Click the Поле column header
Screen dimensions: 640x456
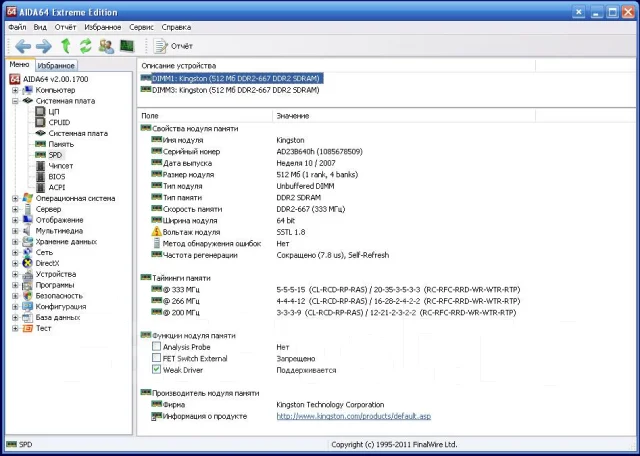pyautogui.click(x=205, y=116)
